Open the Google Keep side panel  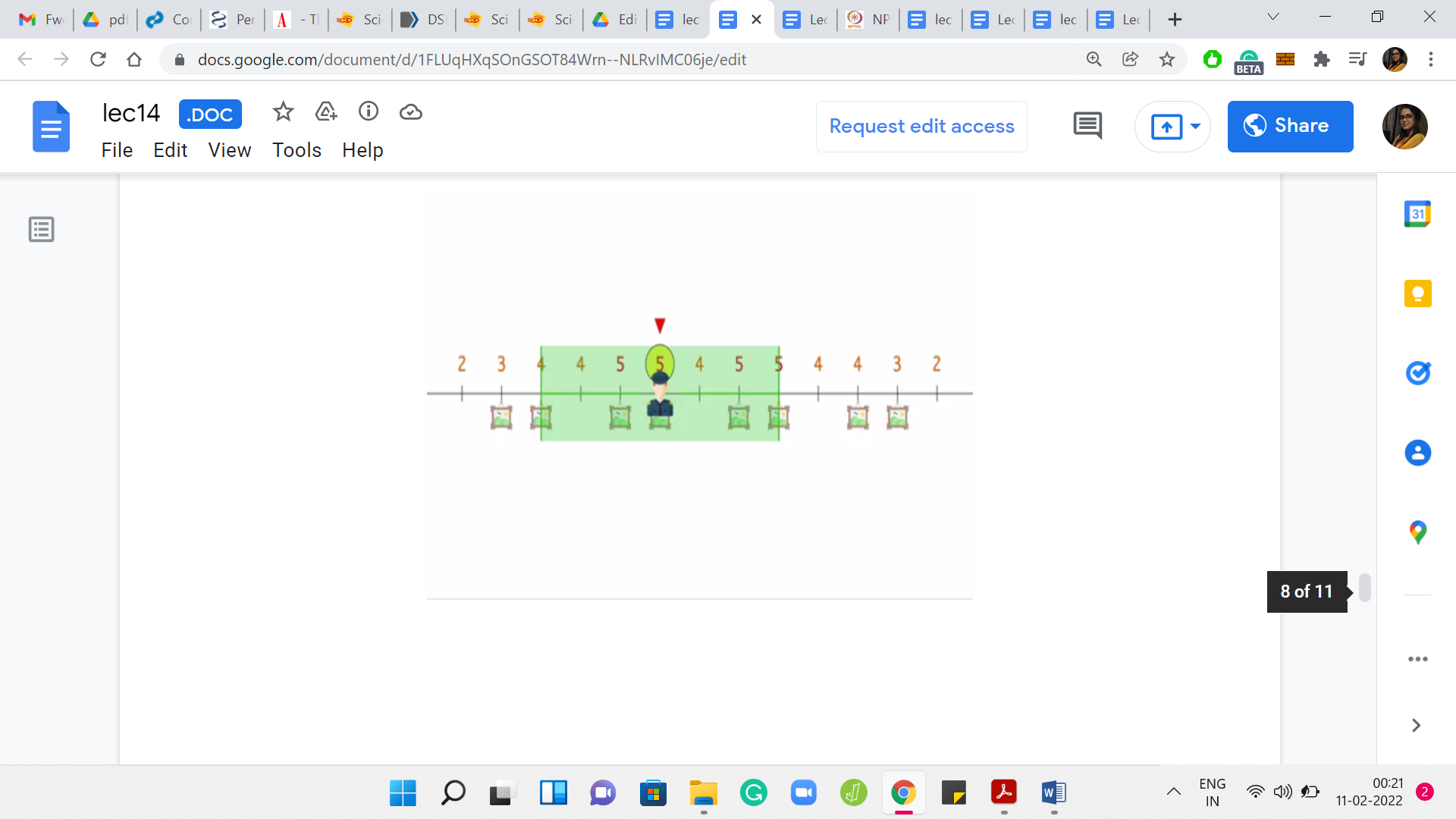1417,293
